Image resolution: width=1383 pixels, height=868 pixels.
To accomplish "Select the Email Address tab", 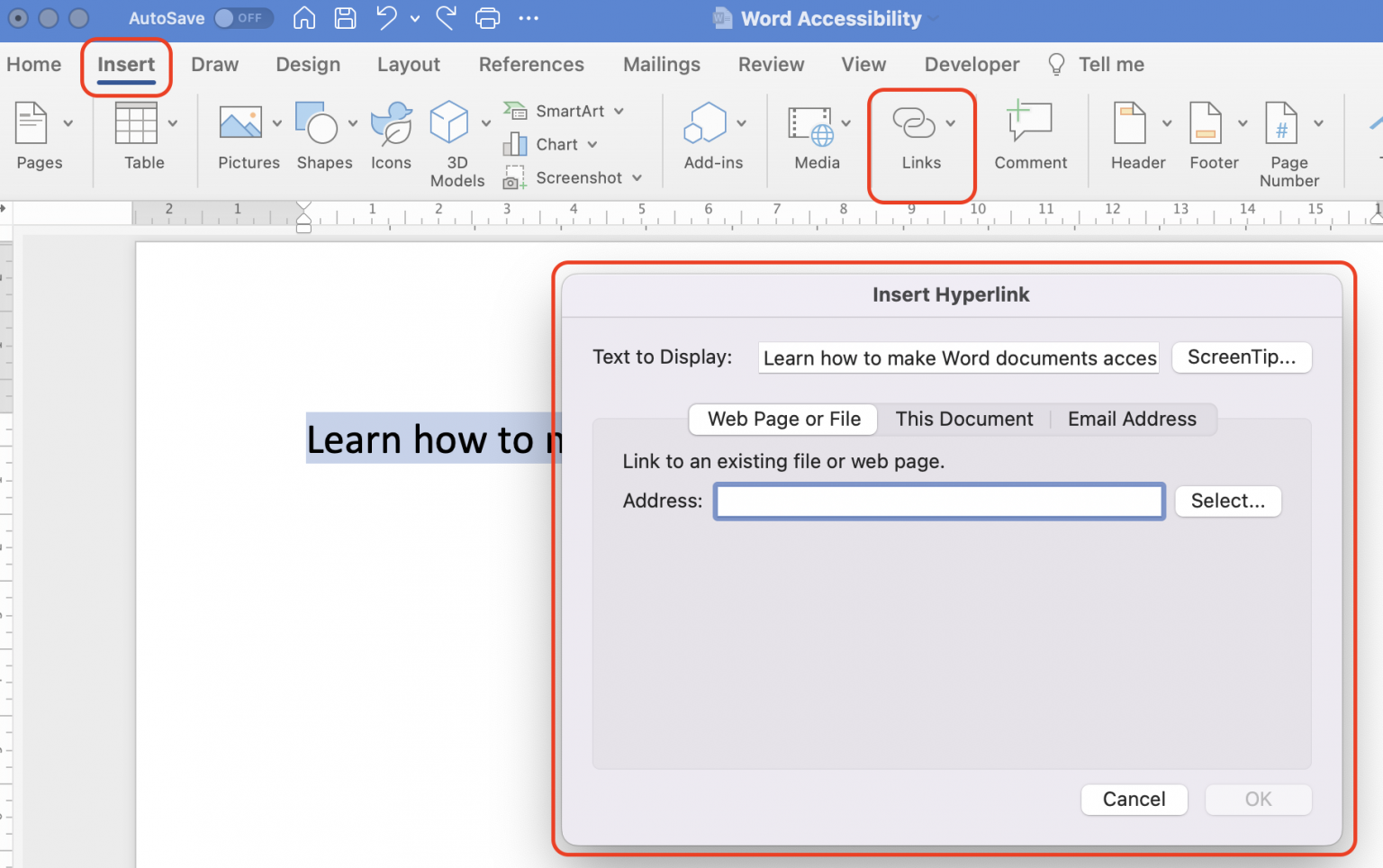I will 1132,419.
